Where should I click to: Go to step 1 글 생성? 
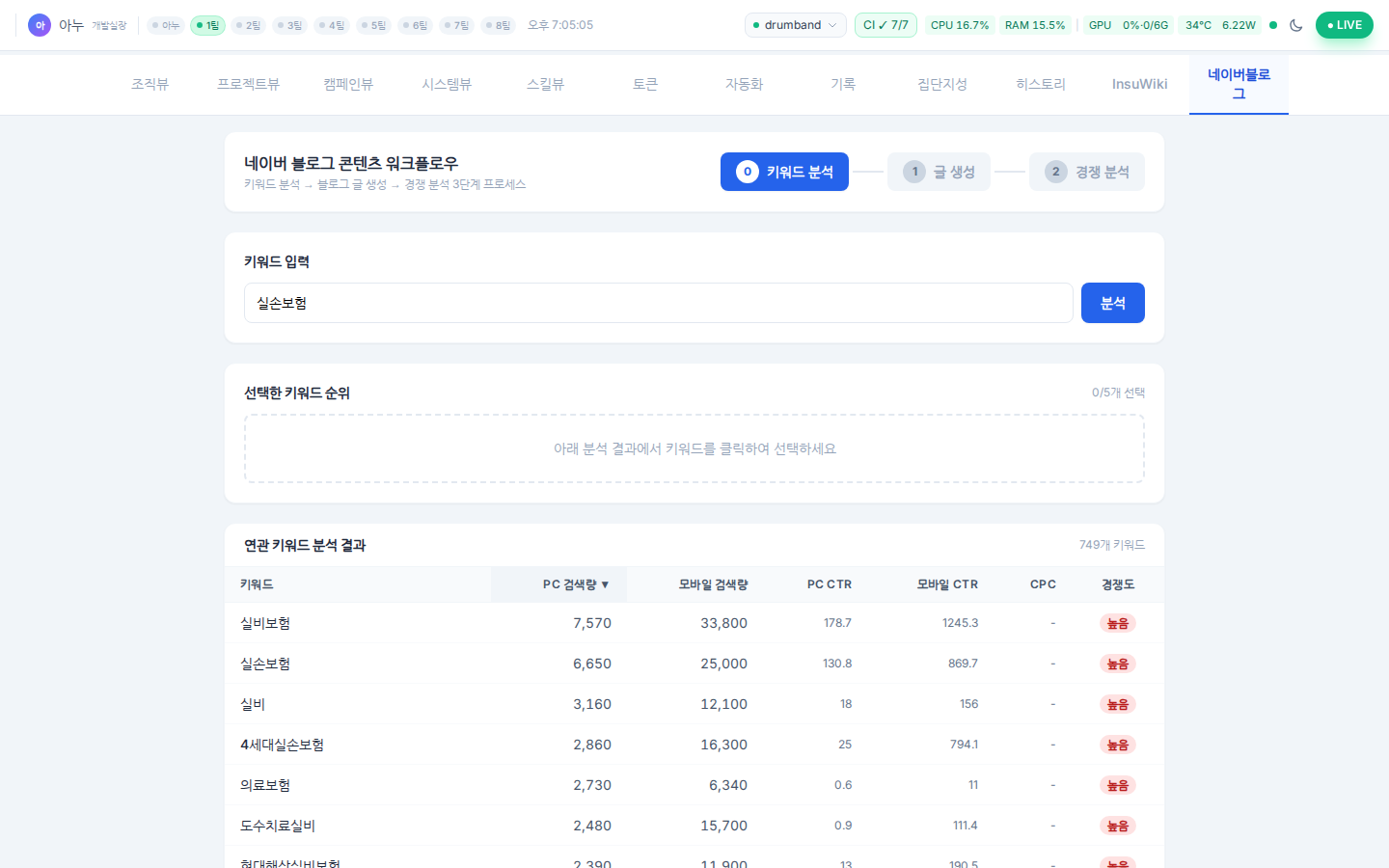(939, 172)
